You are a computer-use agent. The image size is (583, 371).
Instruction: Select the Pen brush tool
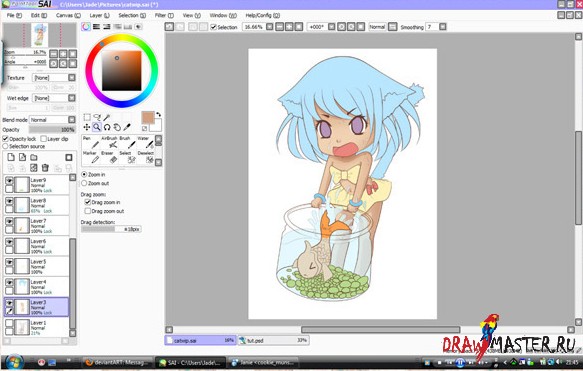[x=90, y=142]
